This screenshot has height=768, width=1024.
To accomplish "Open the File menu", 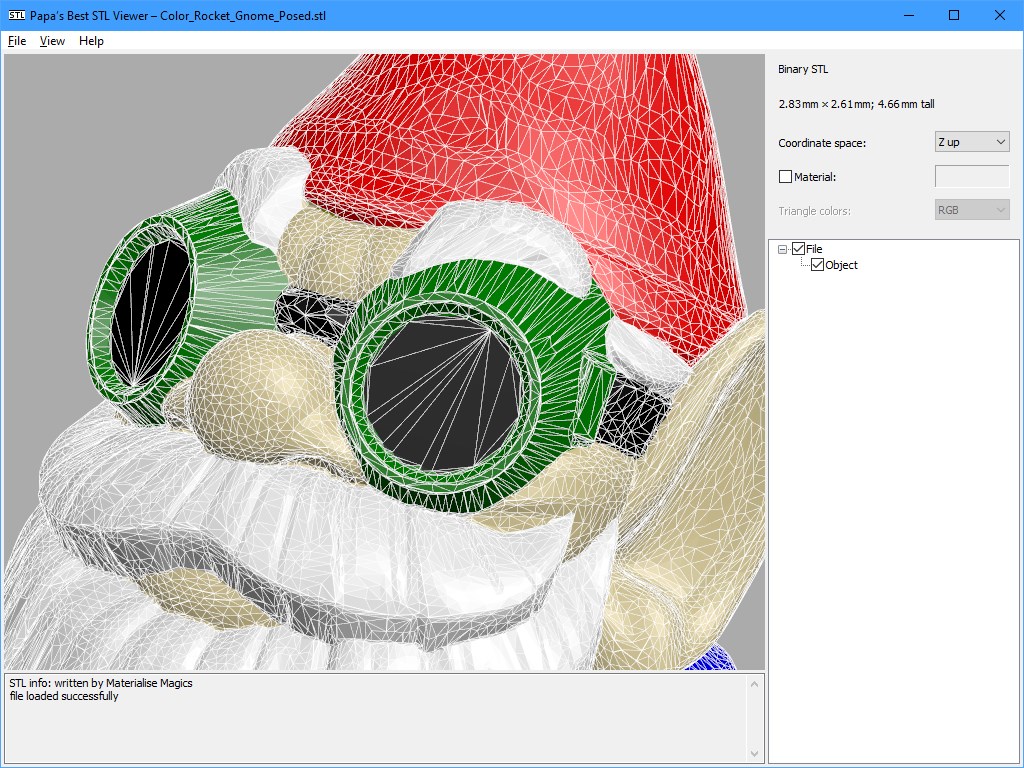I will 17,41.
